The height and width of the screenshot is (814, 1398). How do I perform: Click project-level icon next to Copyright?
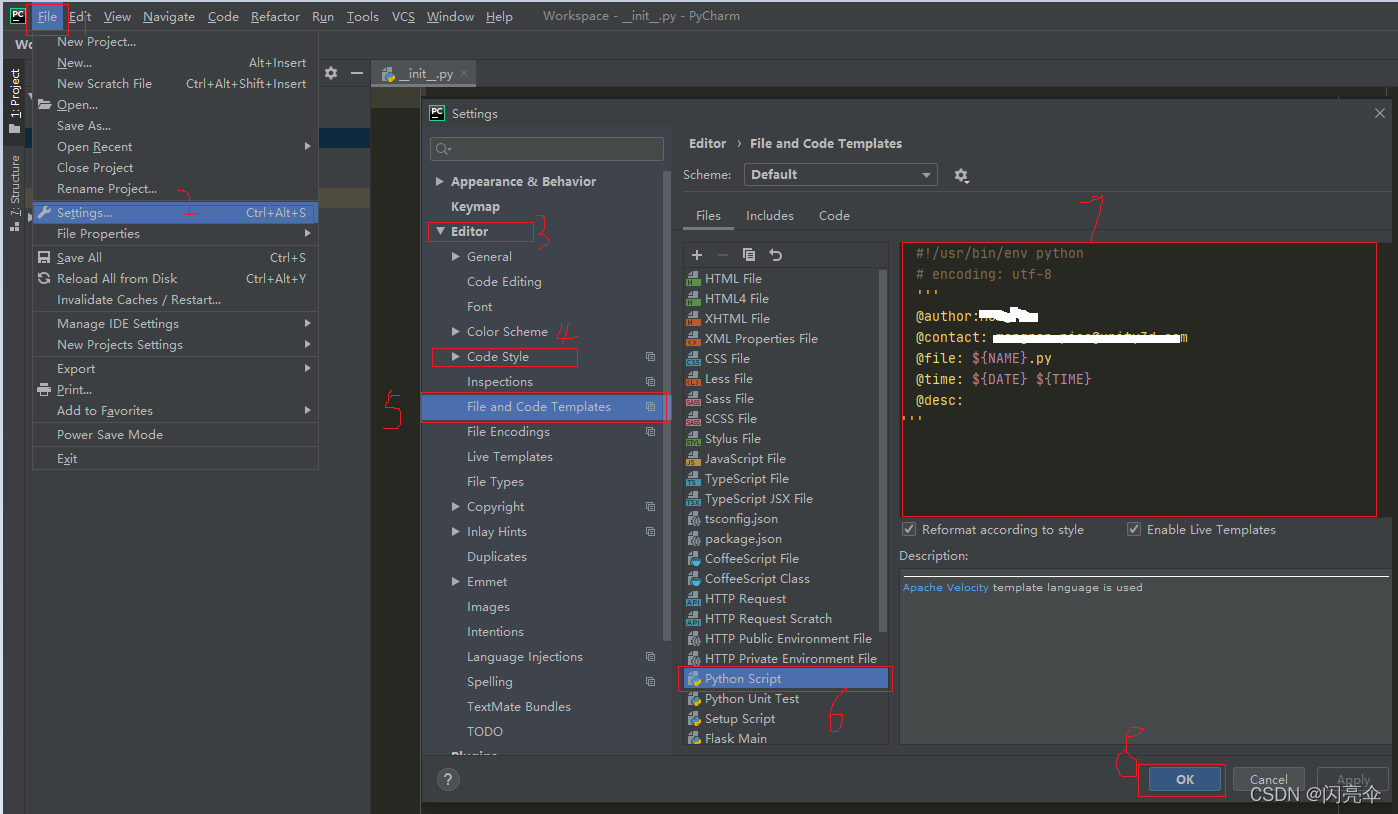650,507
